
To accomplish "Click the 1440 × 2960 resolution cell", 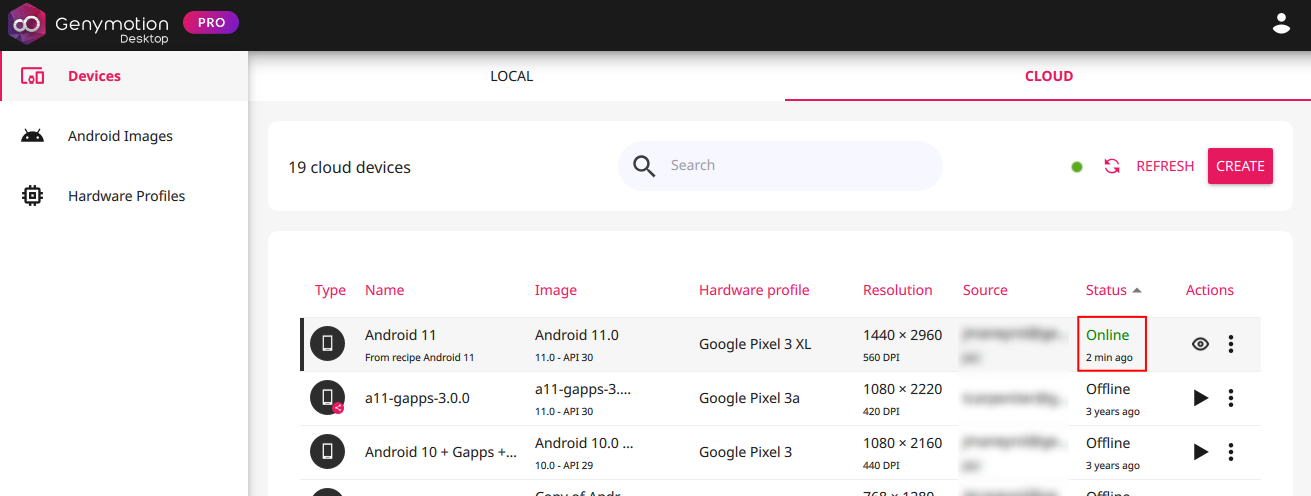I will 902,335.
